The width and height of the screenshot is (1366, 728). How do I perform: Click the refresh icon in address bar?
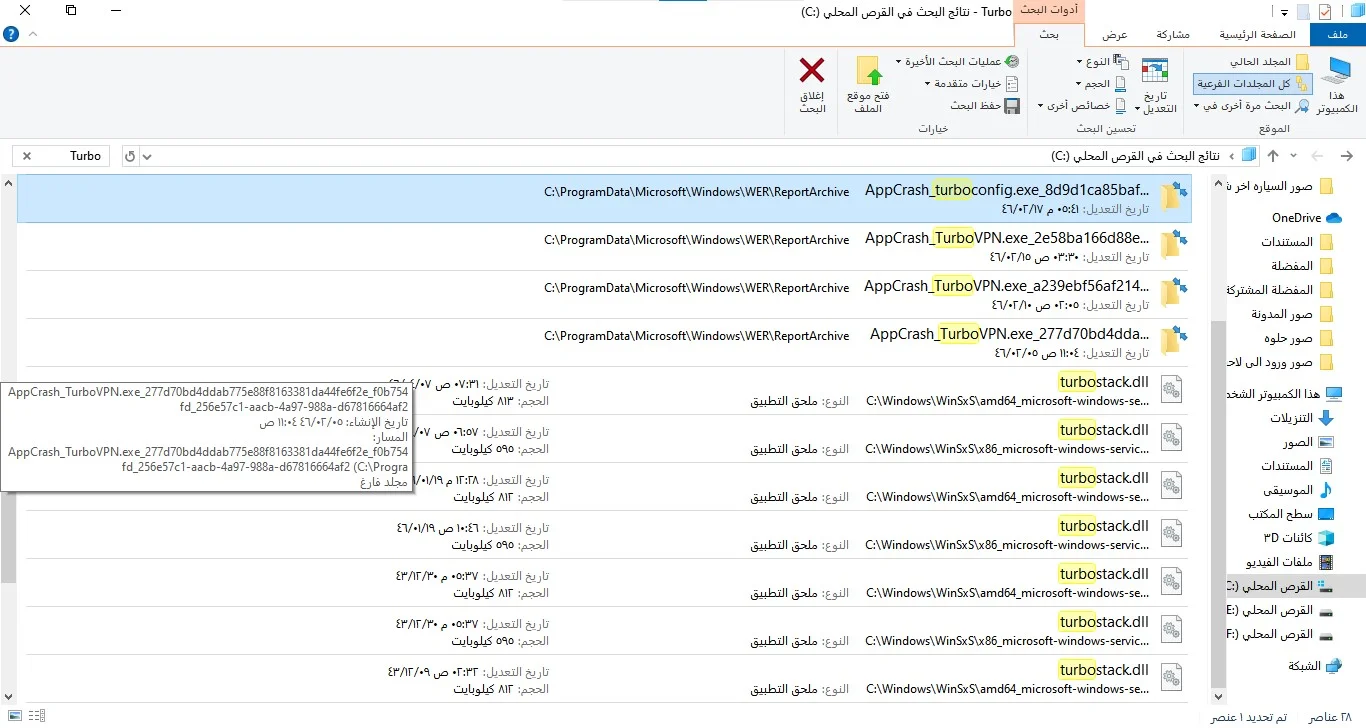tap(130, 156)
